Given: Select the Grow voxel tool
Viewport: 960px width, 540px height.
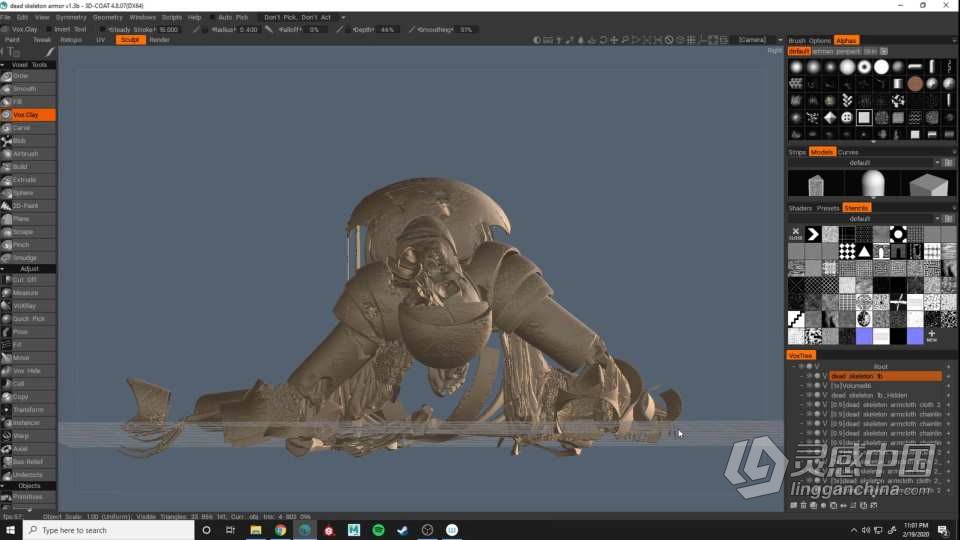Looking at the screenshot, I should pos(28,76).
